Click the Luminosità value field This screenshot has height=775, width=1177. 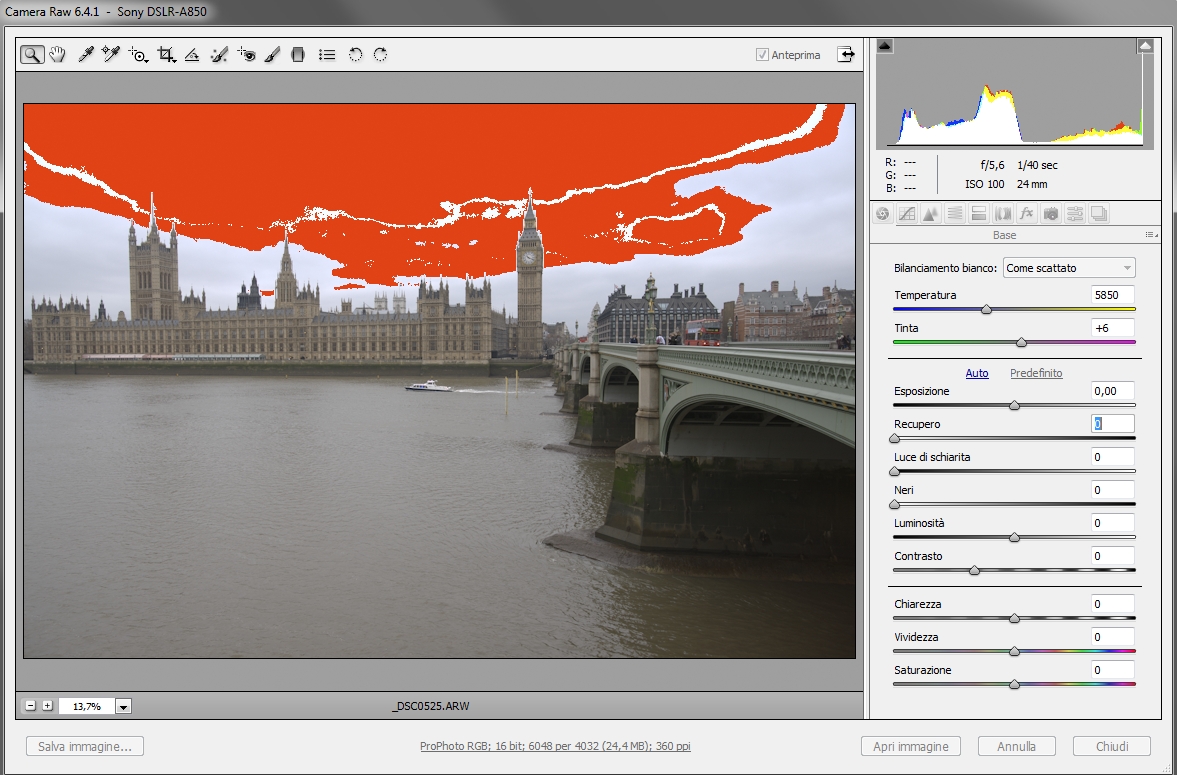point(1112,523)
